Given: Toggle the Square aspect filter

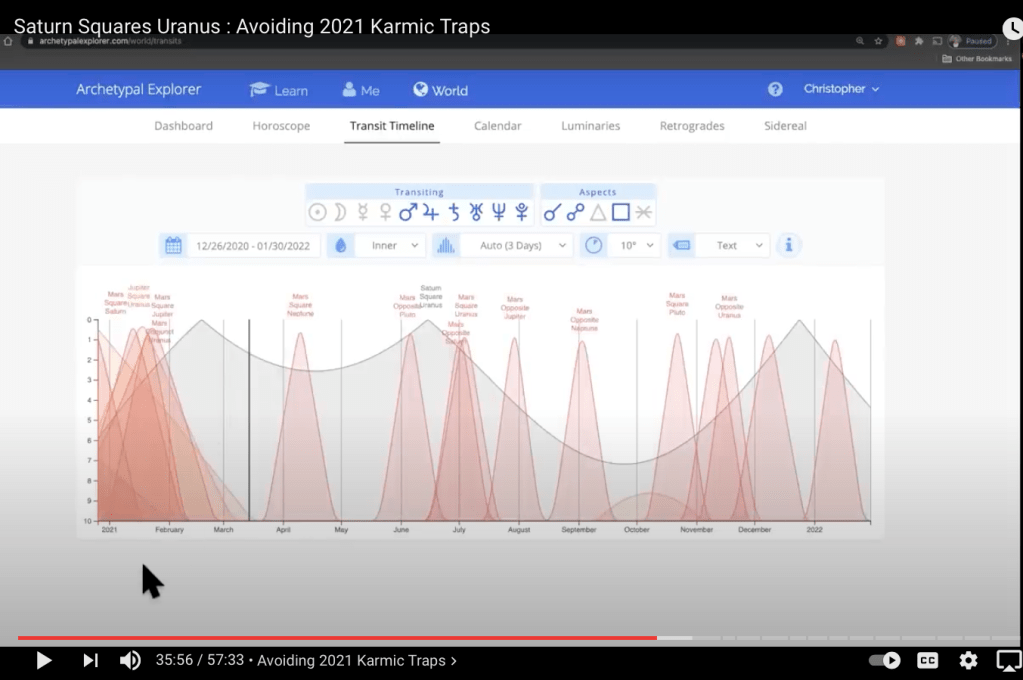Looking at the screenshot, I should click(621, 212).
